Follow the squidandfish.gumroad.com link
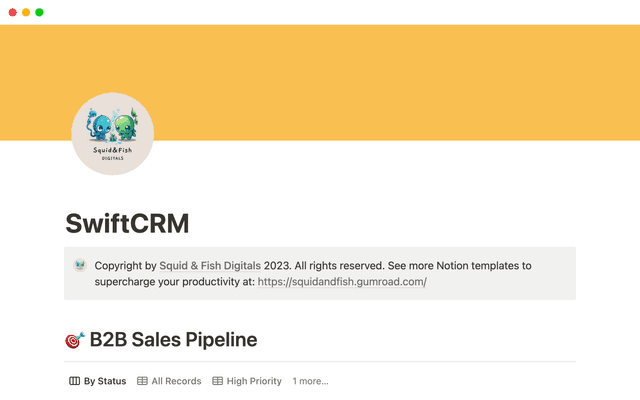 (342, 282)
